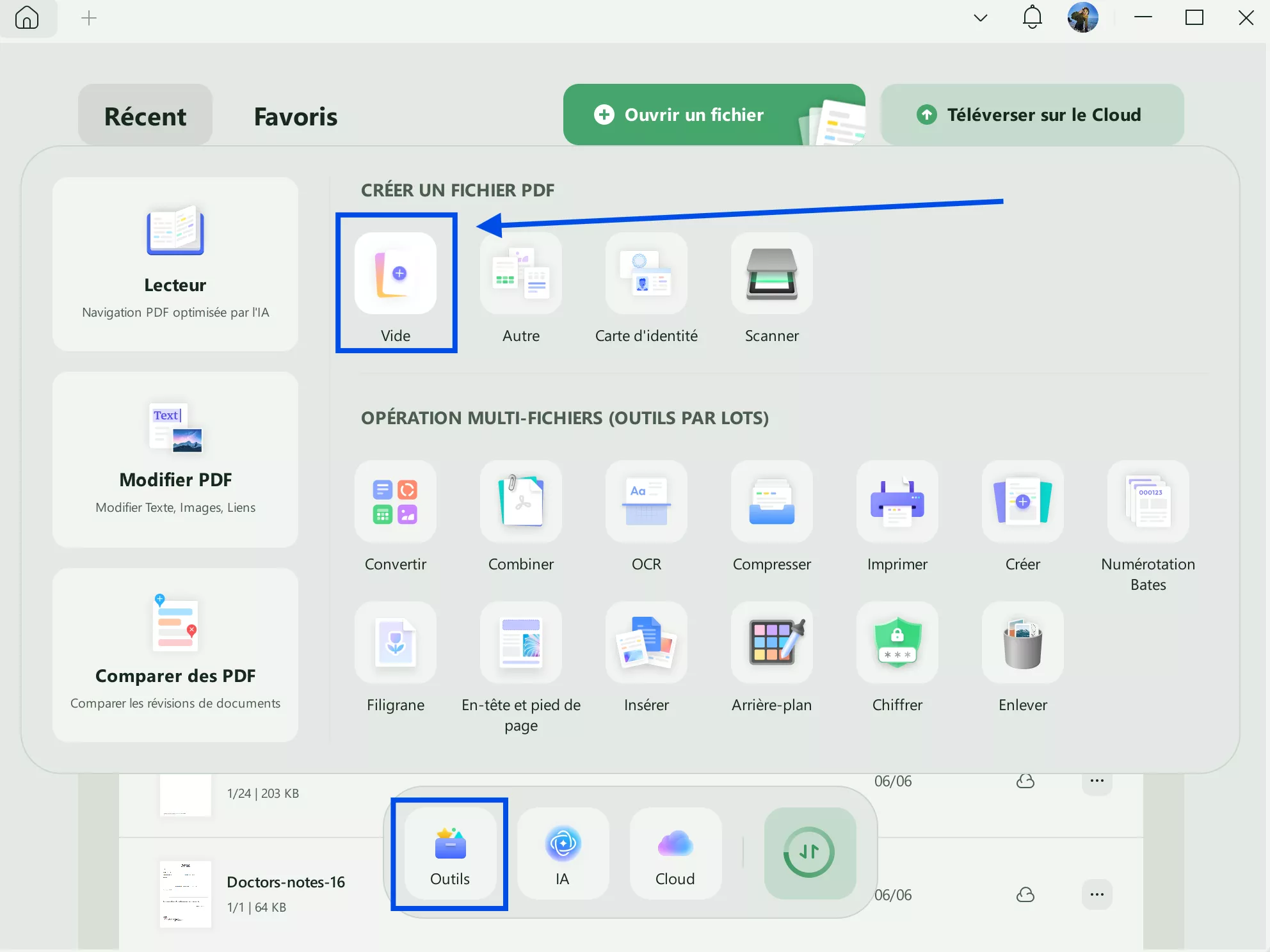The height and width of the screenshot is (952, 1270).
Task: Click the Arrière-plan batch tool
Action: 771,642
